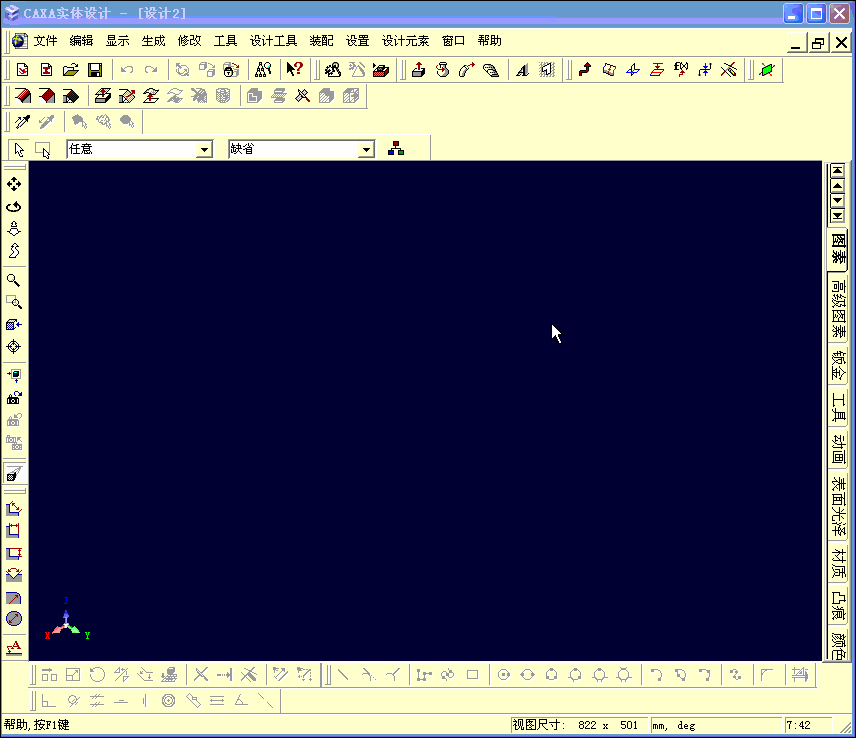This screenshot has width=856, height=738.
Task: Switch to the 图素 catalog tab
Action: tap(838, 248)
